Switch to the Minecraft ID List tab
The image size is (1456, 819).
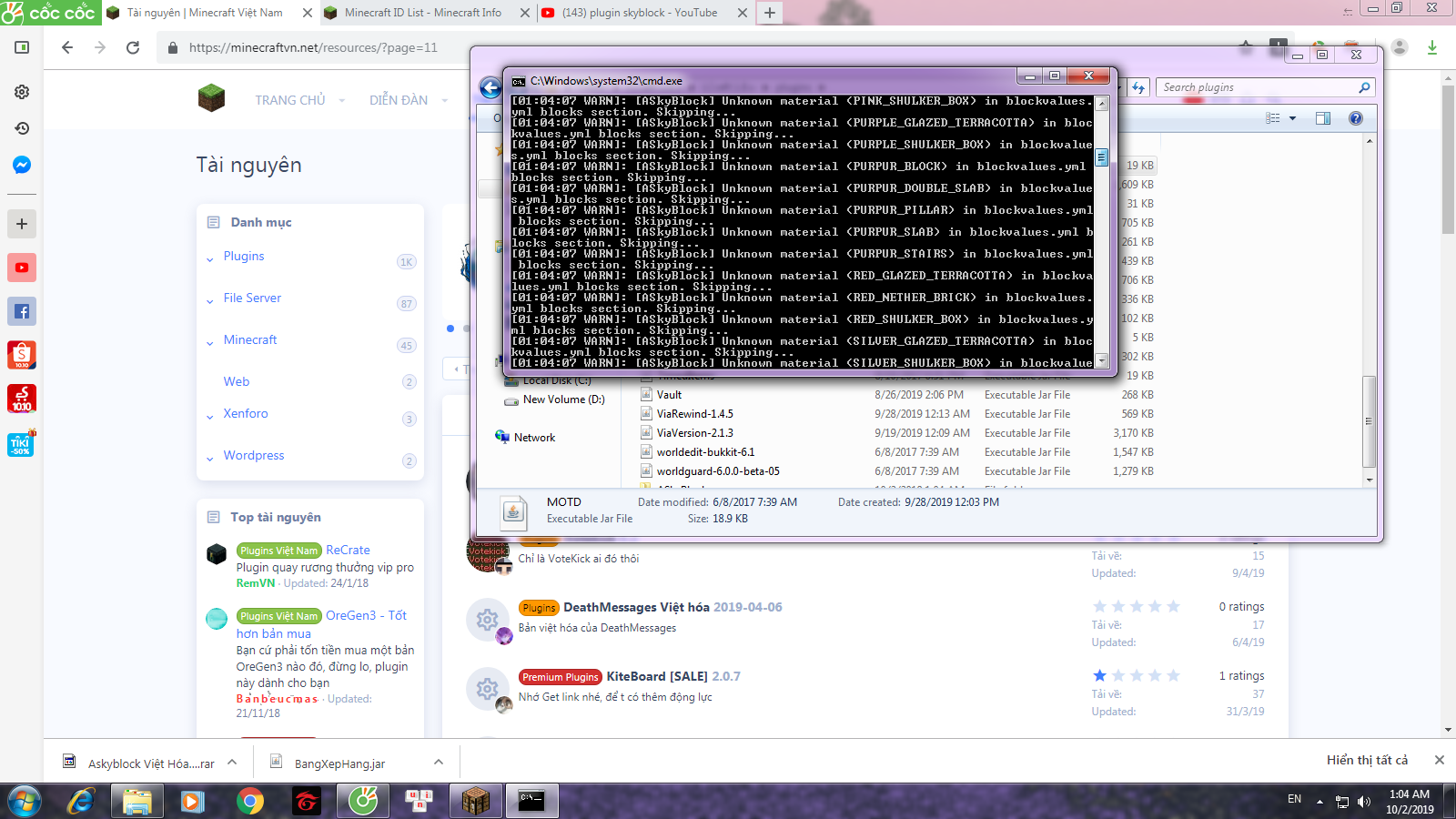[422, 13]
